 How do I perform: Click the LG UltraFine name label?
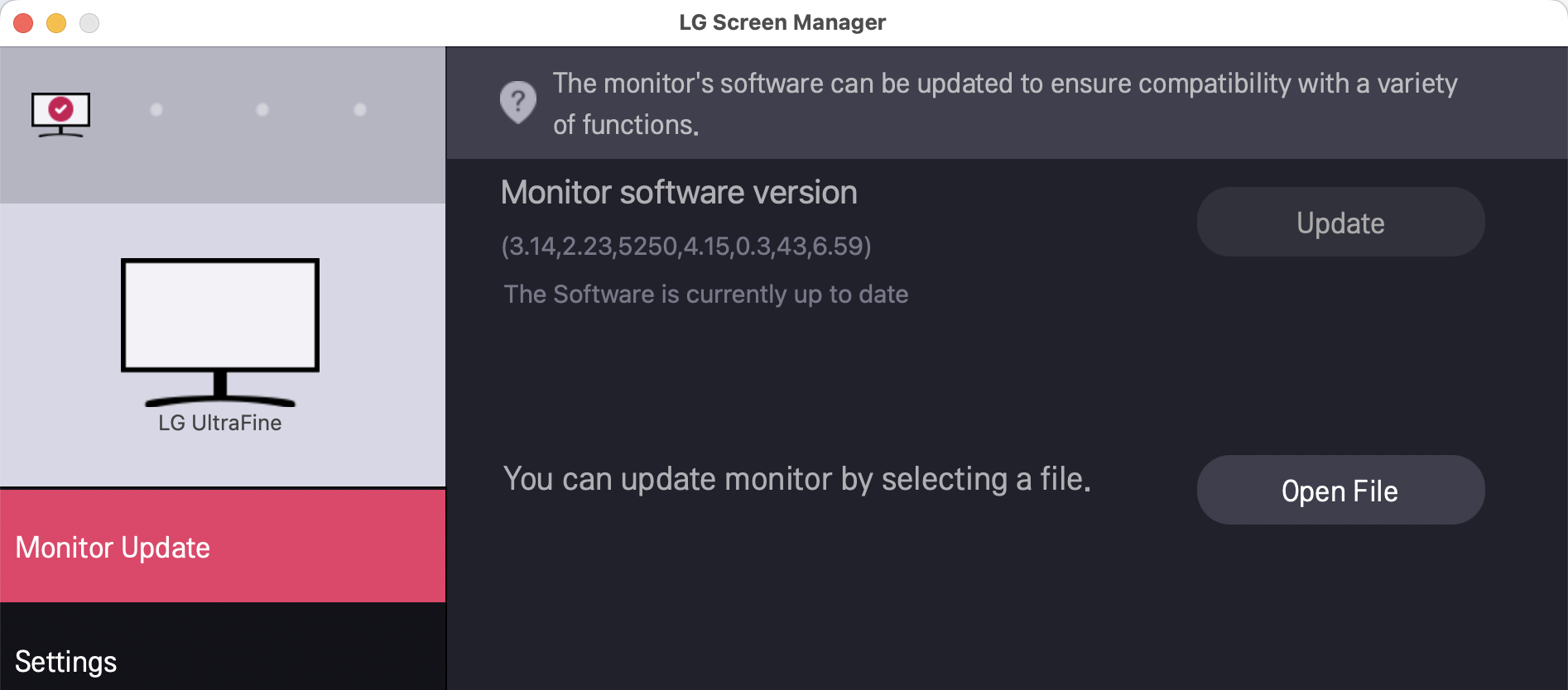click(220, 423)
